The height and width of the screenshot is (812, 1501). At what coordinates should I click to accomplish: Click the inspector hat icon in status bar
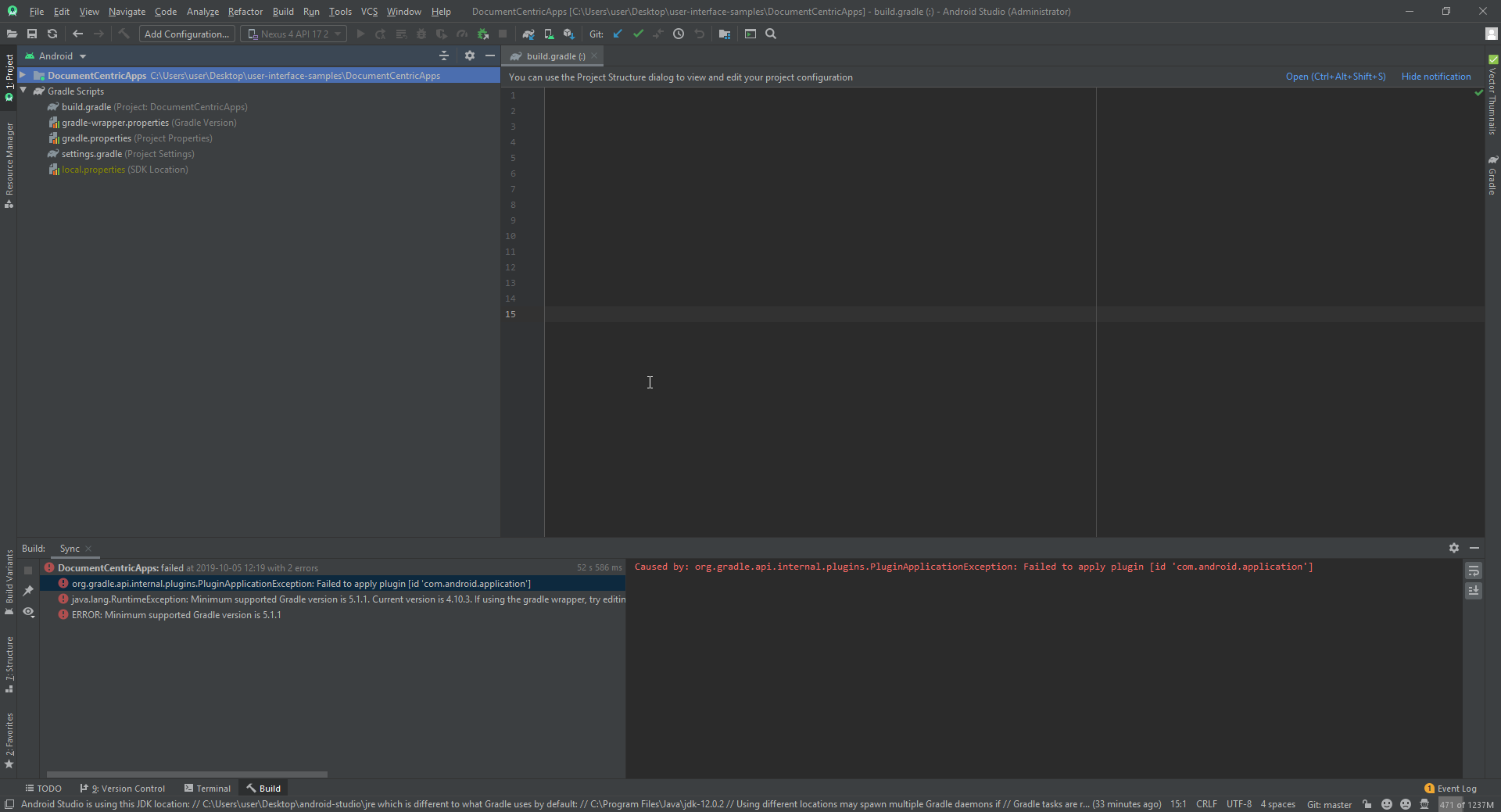(x=1424, y=804)
